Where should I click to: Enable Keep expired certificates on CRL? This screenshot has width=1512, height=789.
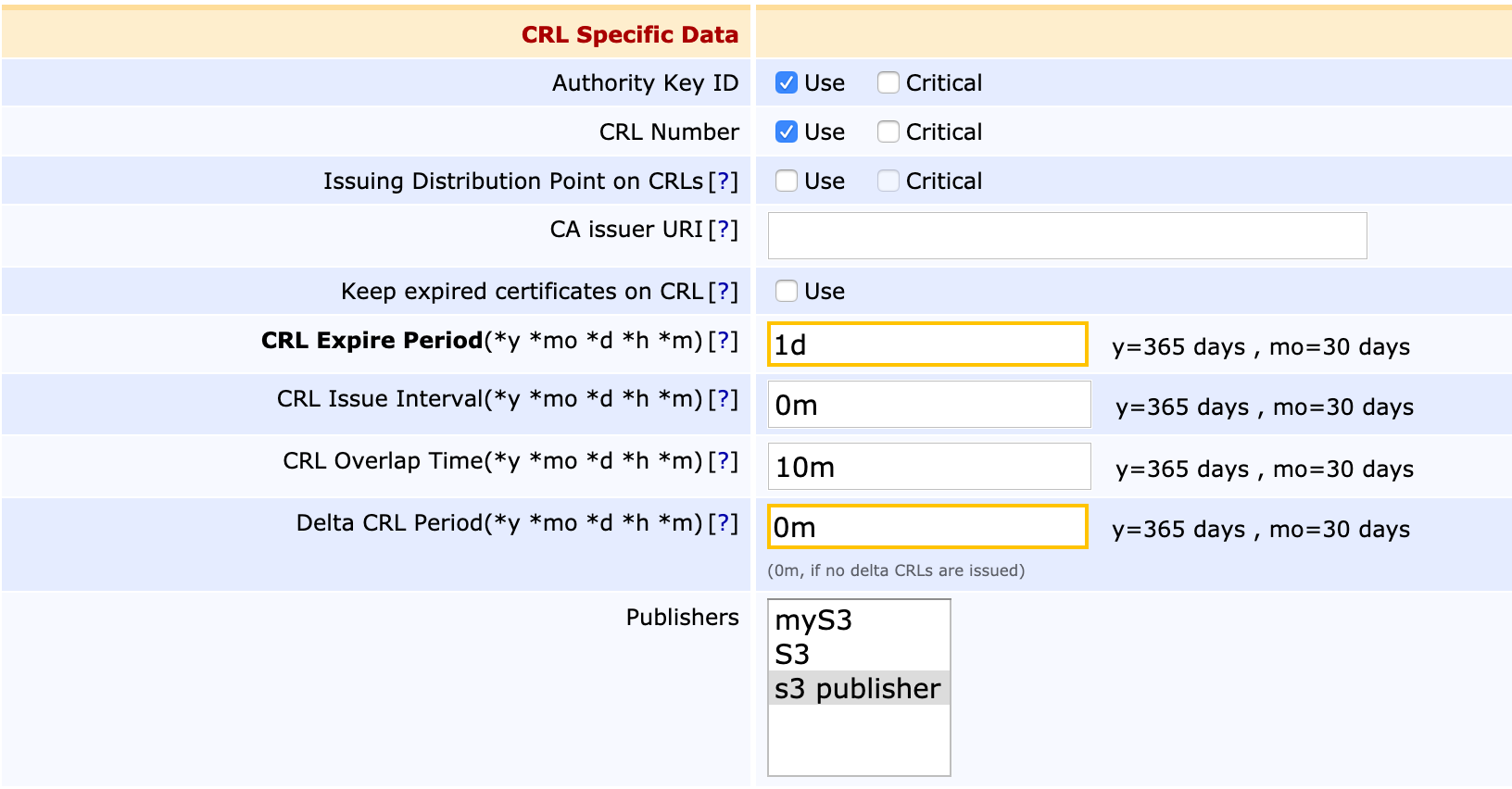pos(787,292)
